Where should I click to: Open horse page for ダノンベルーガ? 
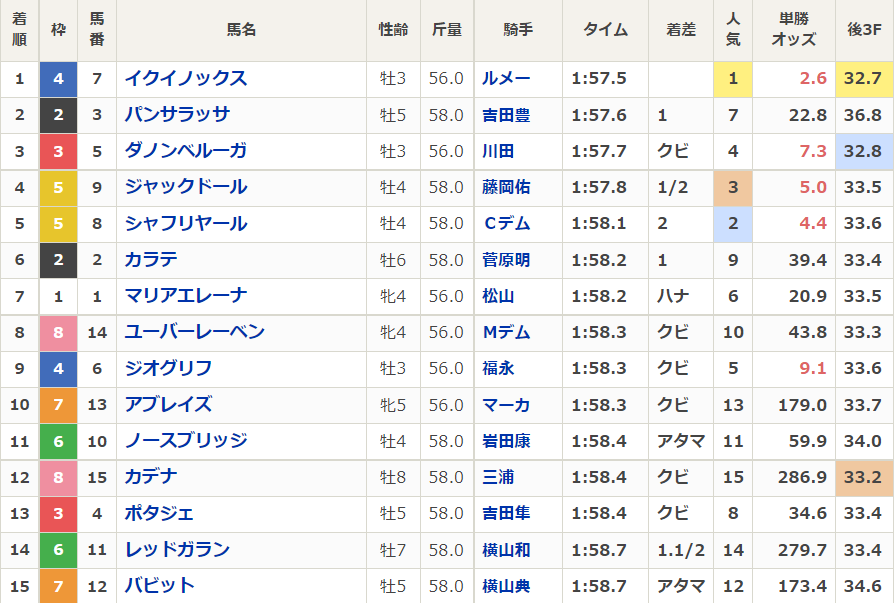coord(186,151)
